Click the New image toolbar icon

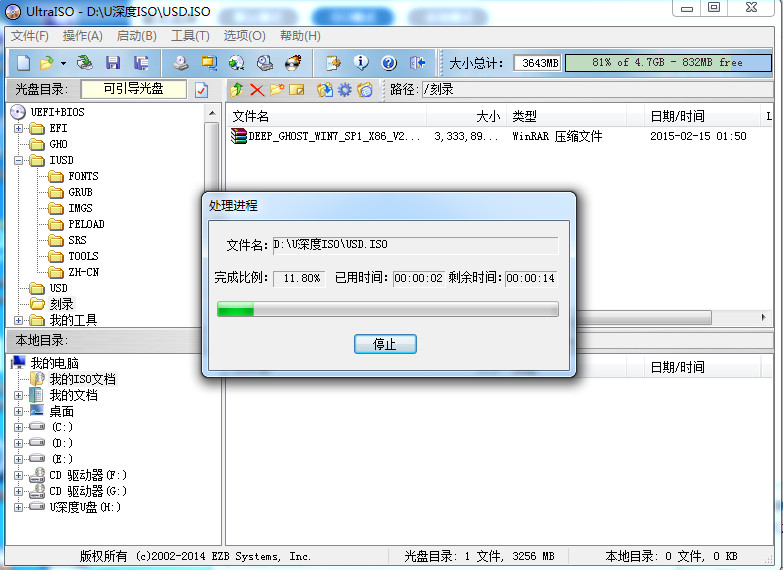tap(23, 63)
